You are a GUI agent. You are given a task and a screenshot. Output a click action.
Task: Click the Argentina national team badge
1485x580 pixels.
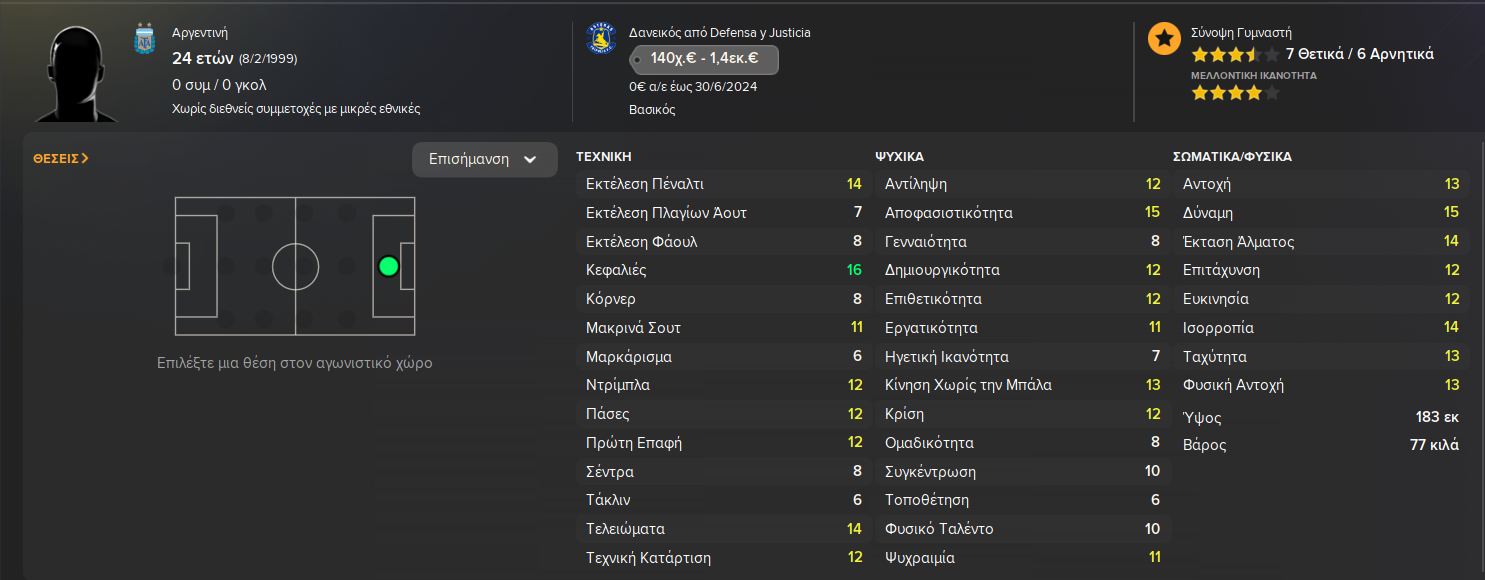coord(146,40)
